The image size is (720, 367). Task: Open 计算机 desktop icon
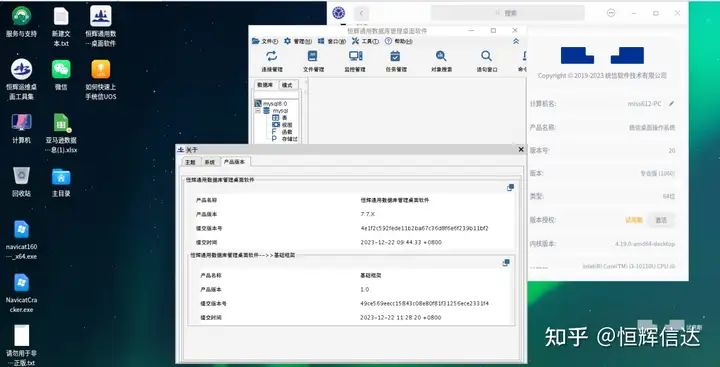pos(21,129)
